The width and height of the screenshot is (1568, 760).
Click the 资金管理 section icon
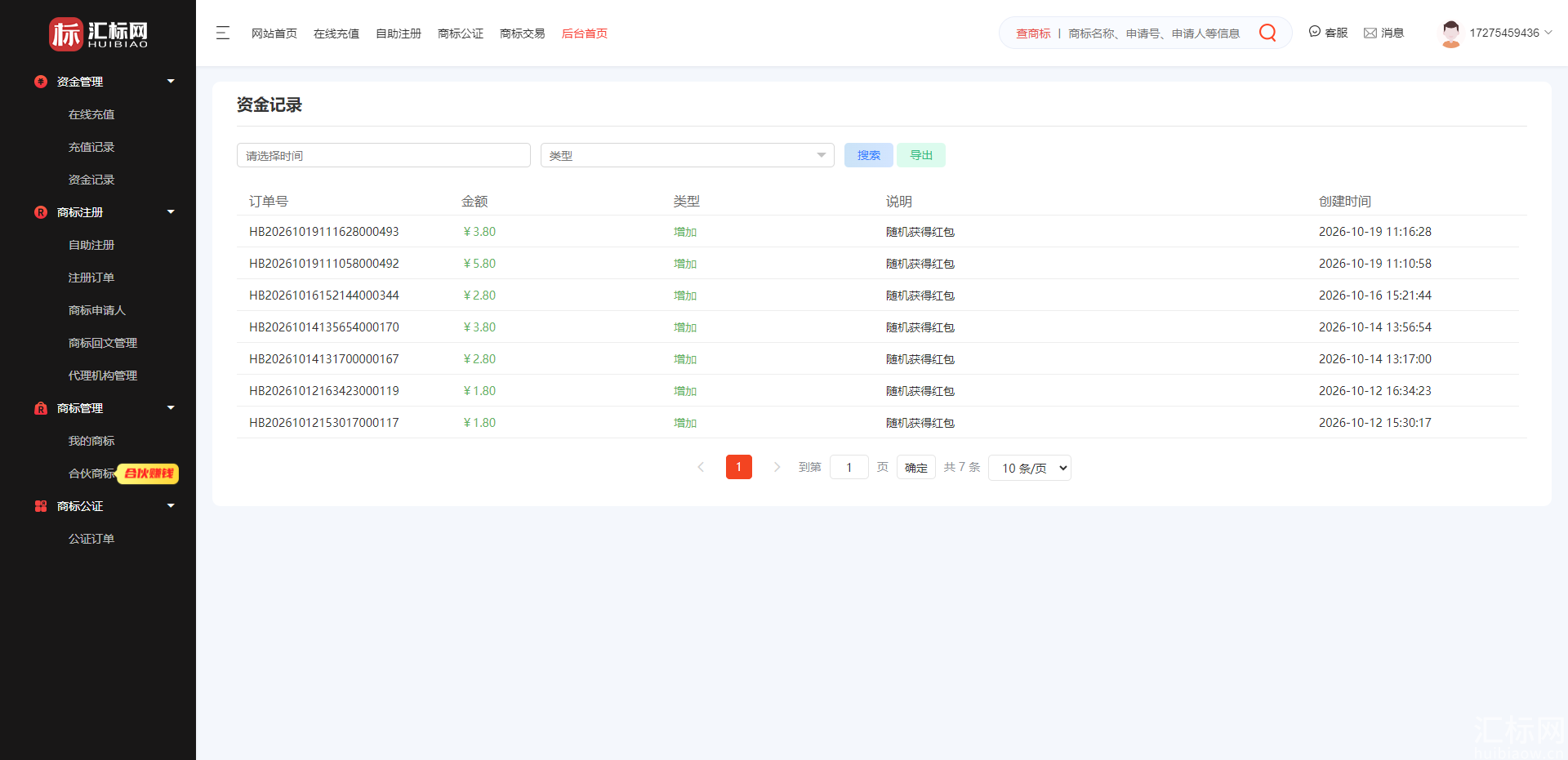pos(41,82)
